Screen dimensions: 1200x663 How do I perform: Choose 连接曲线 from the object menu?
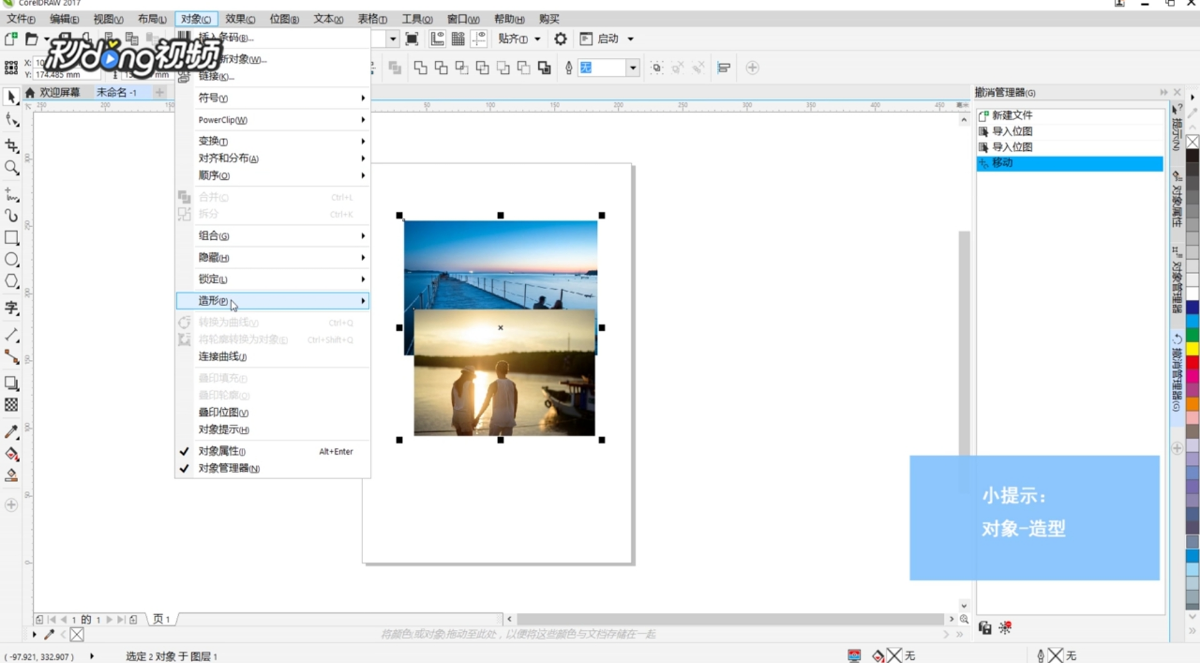click(272, 357)
